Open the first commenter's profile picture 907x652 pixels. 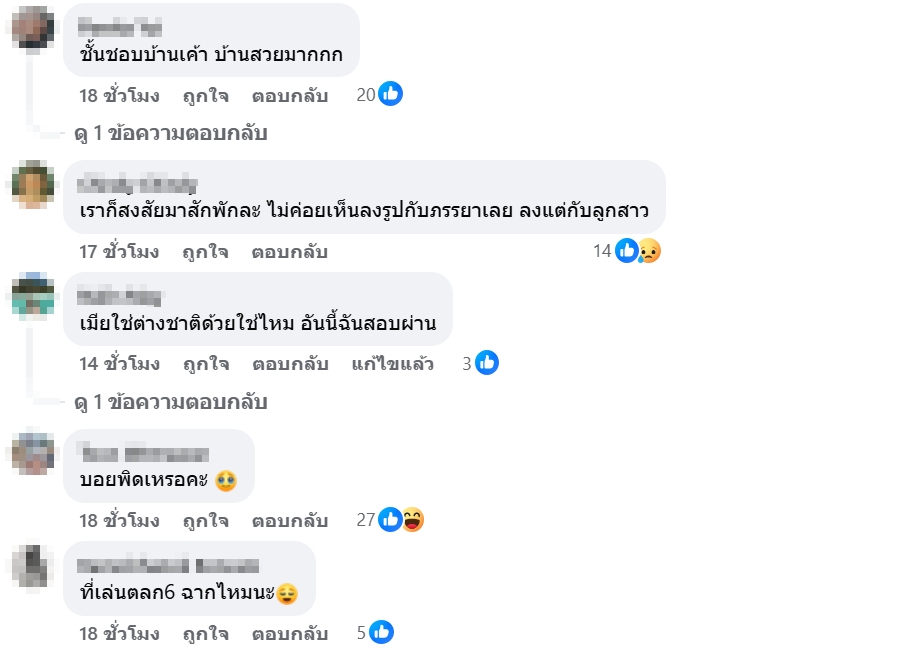34,26
